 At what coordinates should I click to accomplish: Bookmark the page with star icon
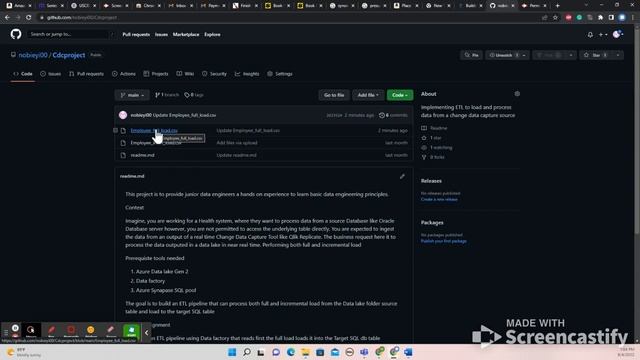pos(555,18)
